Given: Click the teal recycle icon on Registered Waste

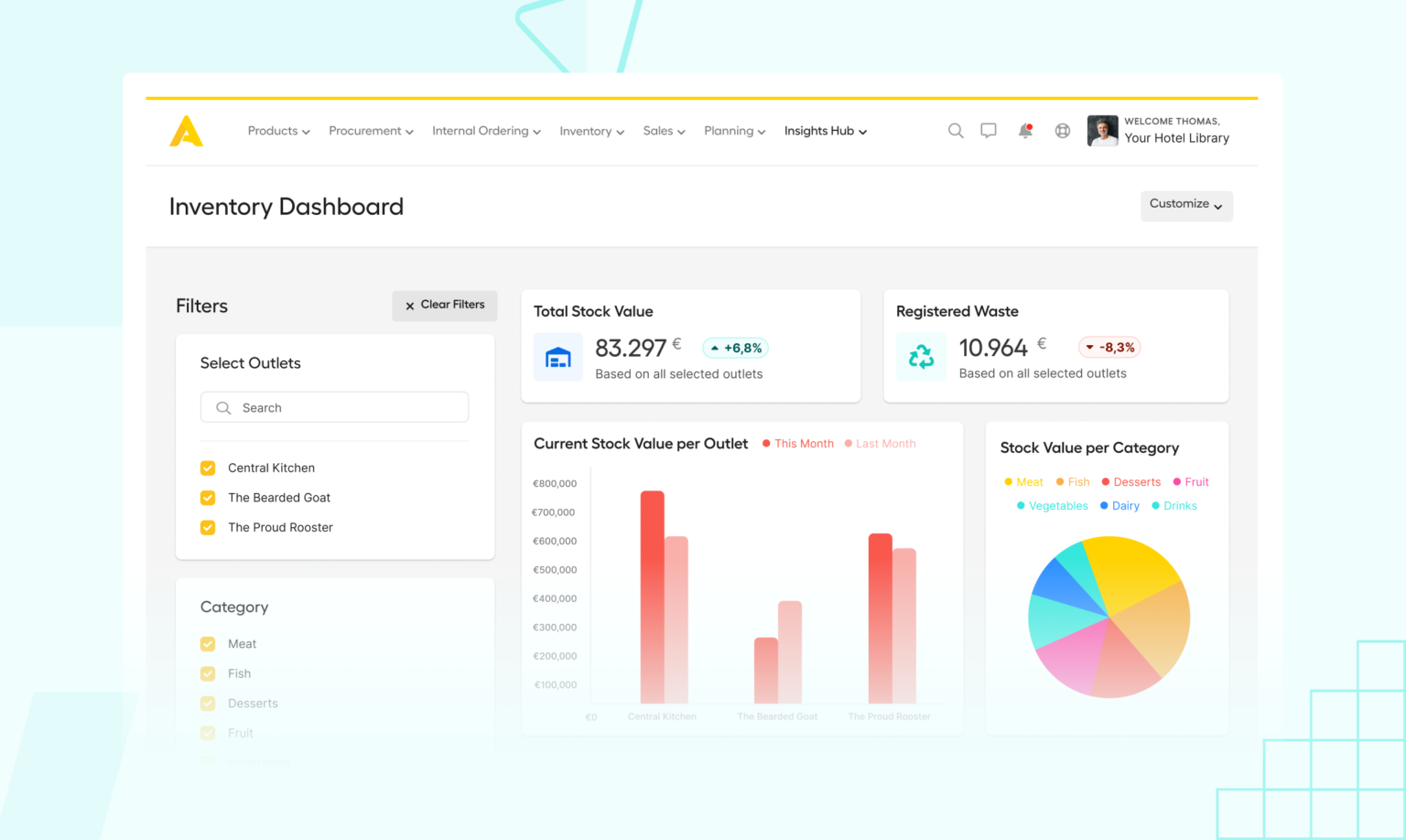Looking at the screenshot, I should pyautogui.click(x=921, y=357).
